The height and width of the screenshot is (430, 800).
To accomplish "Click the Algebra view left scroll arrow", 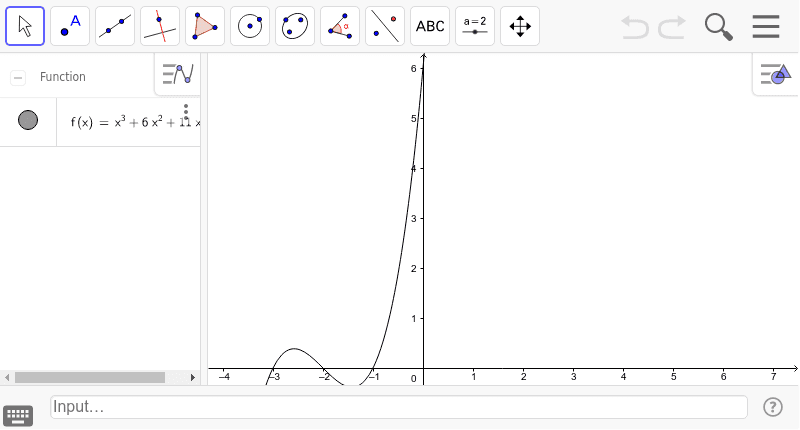I will point(7,377).
